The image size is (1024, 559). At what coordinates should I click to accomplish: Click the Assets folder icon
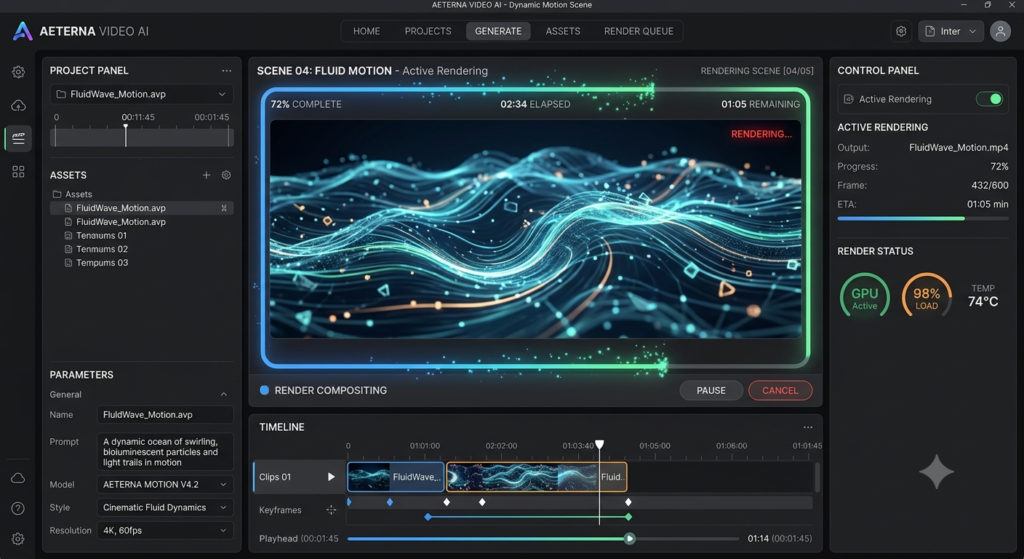pos(57,195)
